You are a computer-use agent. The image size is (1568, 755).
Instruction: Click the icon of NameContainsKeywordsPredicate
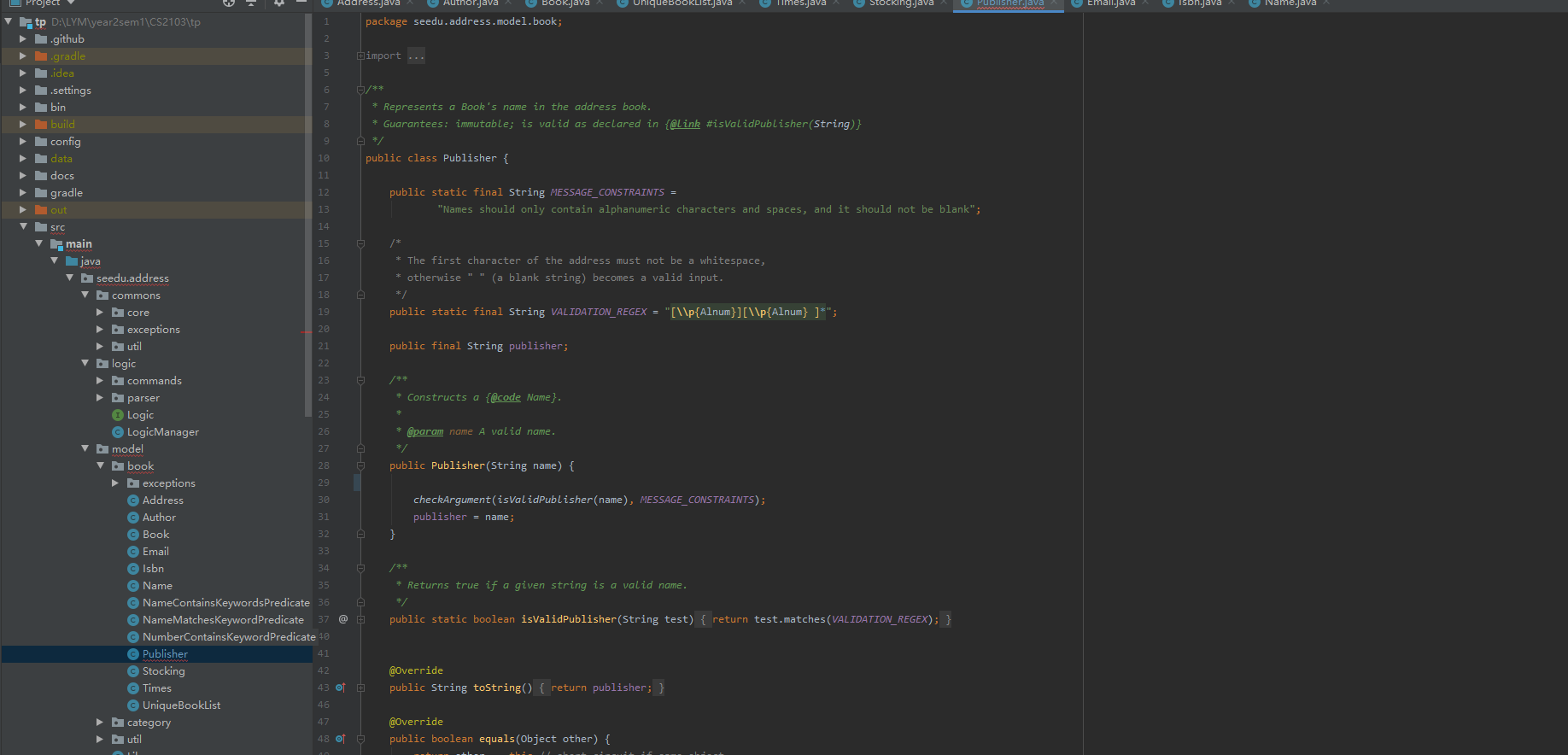click(133, 603)
